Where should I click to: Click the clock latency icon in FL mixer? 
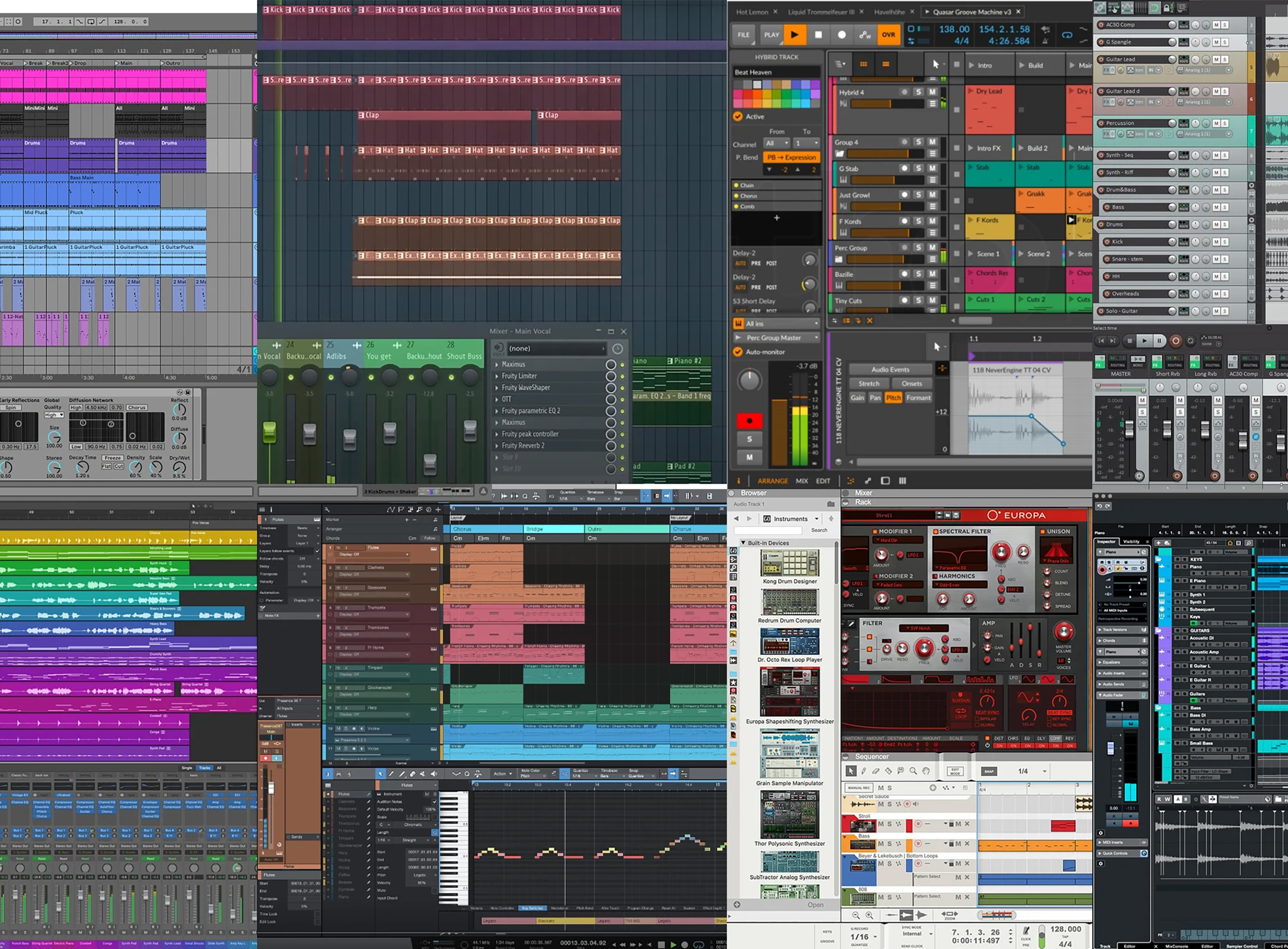pos(617,349)
